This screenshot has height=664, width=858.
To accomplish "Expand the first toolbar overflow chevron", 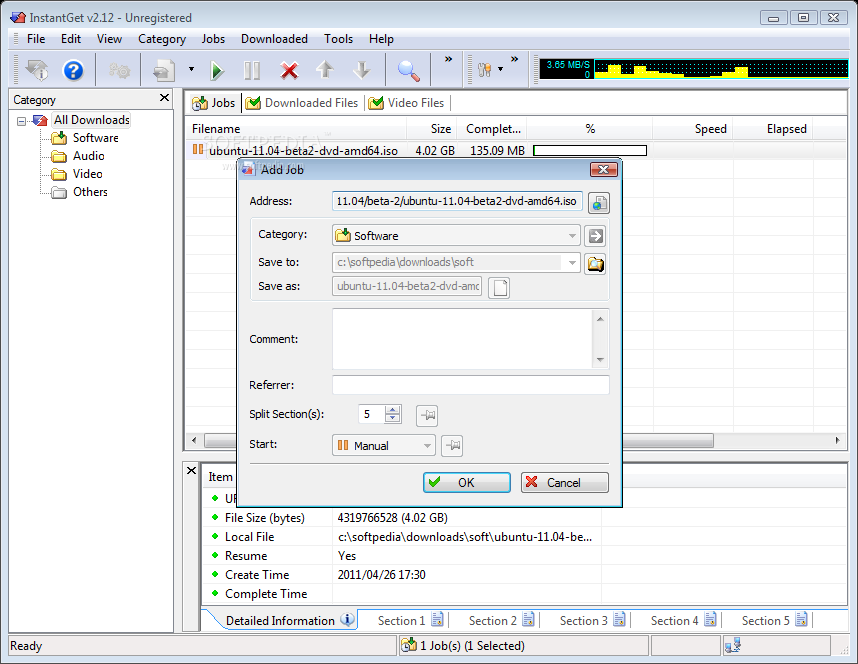I will (448, 59).
